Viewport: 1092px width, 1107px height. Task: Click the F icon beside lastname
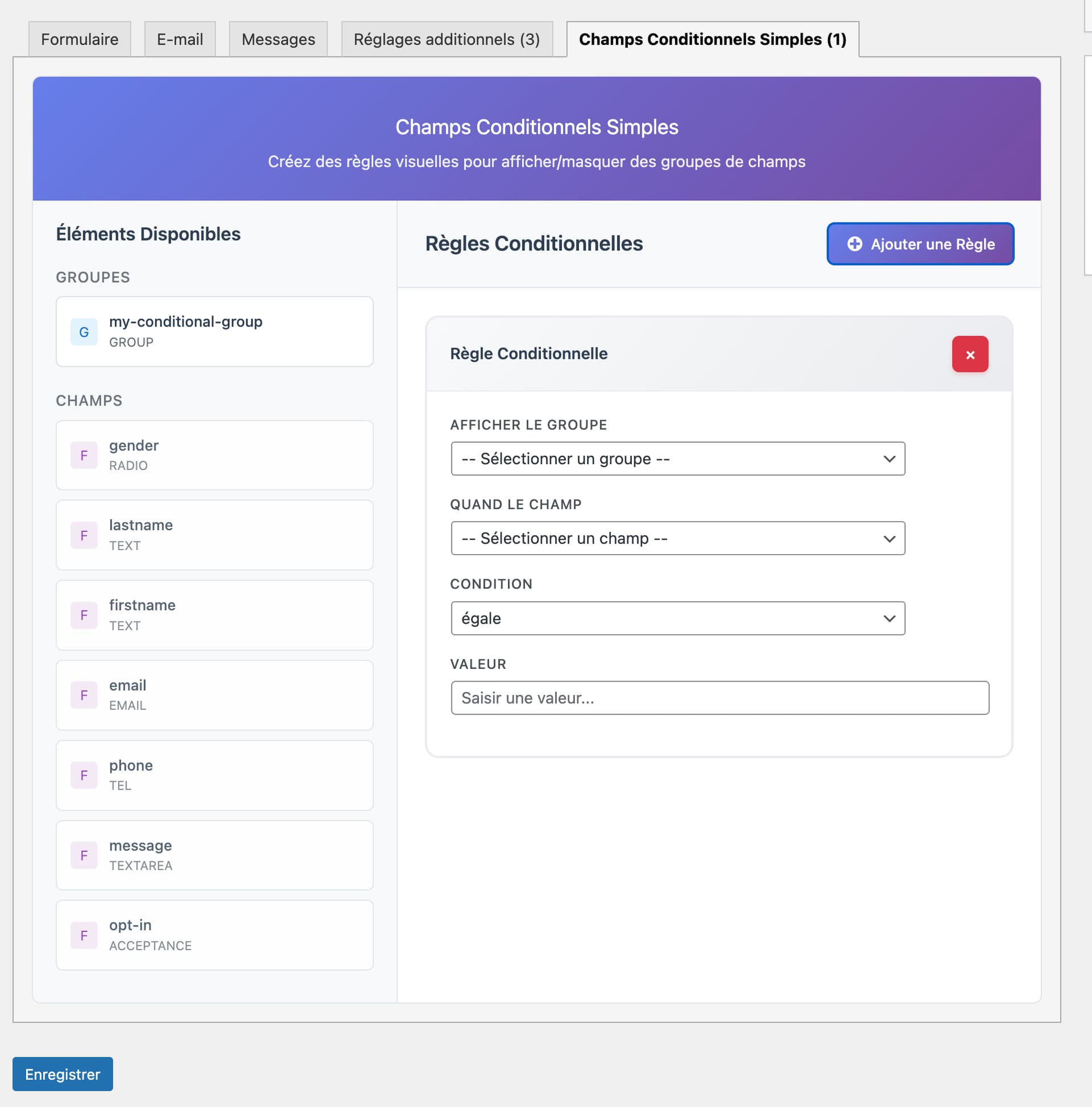tap(84, 535)
